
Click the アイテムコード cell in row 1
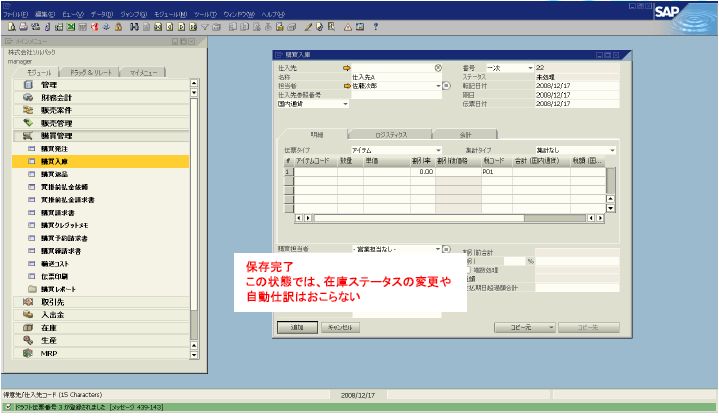(315, 172)
